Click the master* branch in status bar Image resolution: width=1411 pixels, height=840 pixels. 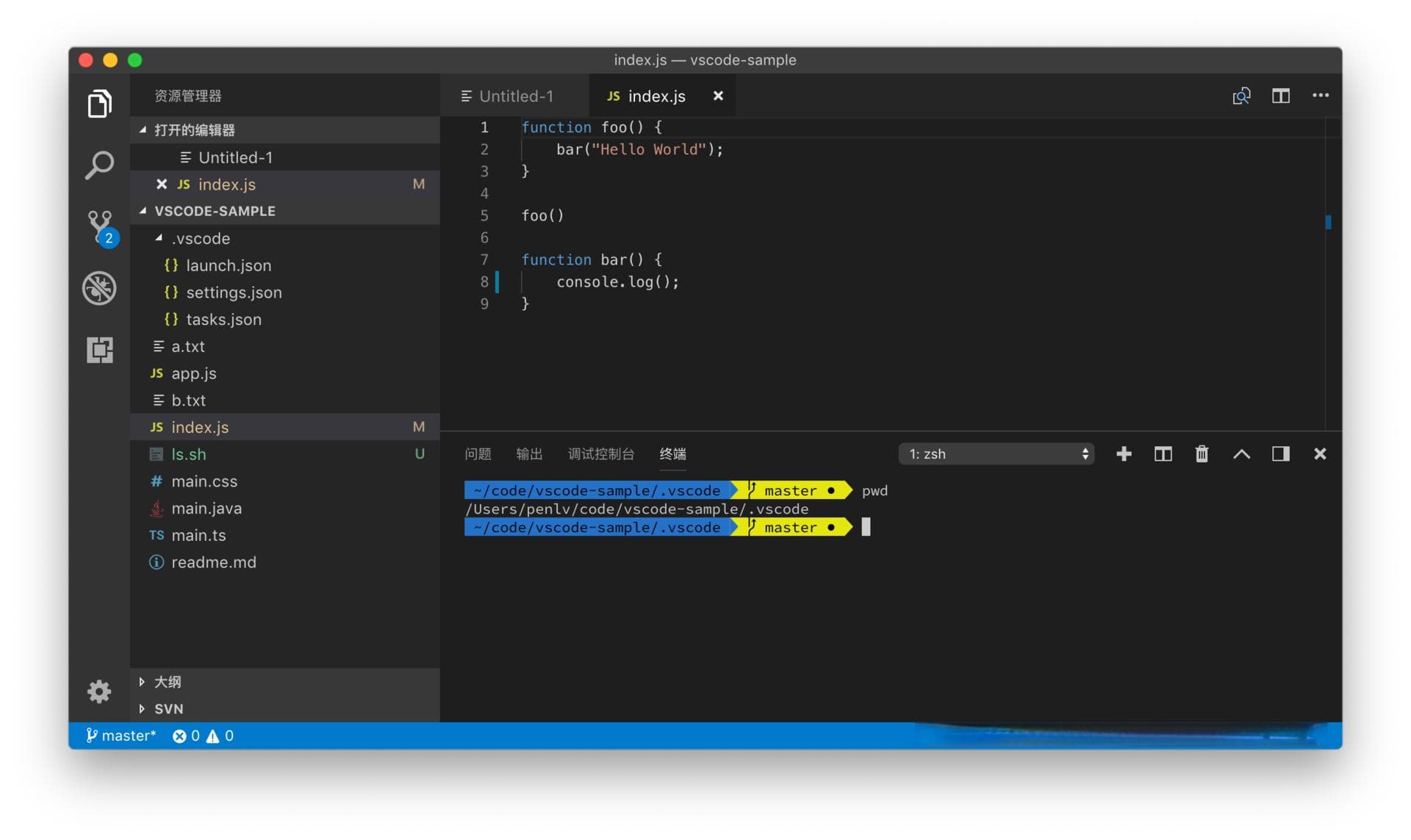point(121,736)
